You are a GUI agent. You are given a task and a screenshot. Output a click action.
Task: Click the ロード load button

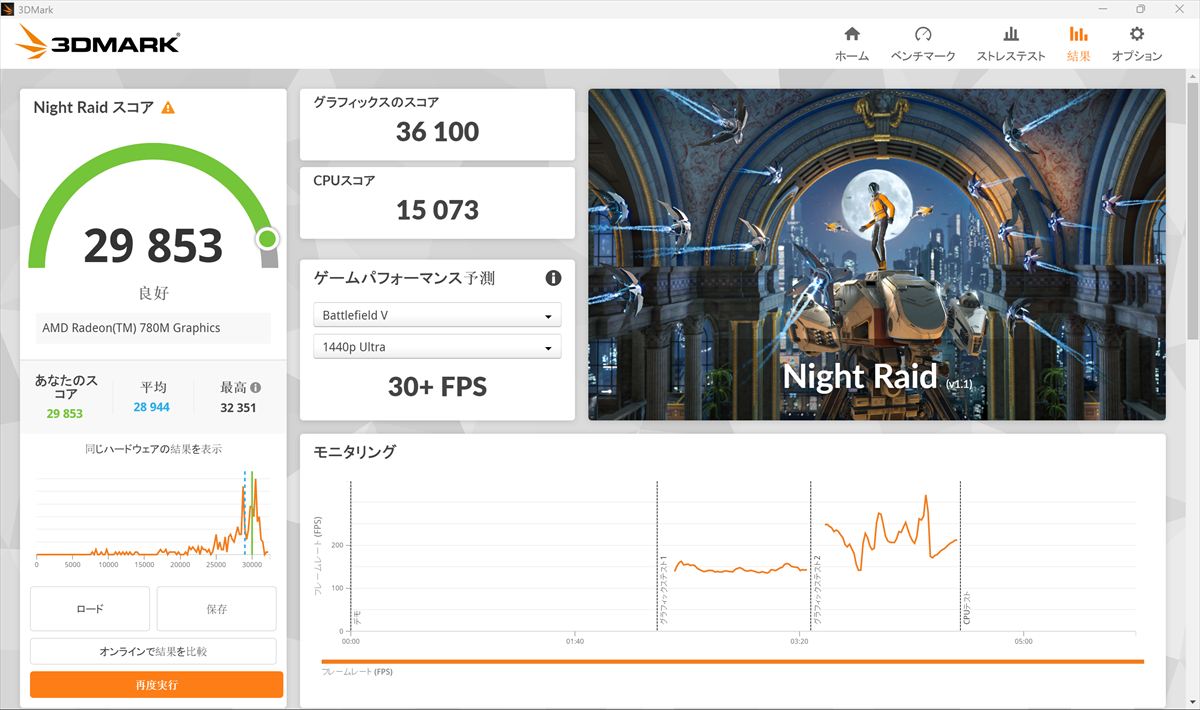pyautogui.click(x=90, y=609)
